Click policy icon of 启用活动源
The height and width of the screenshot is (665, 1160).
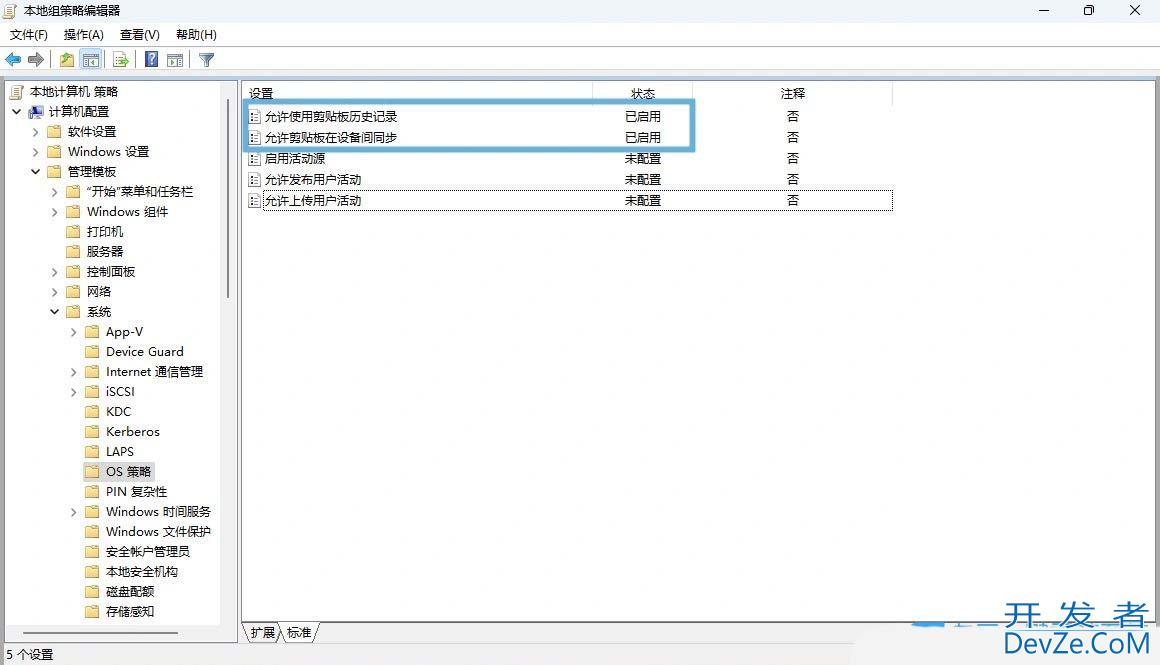pyautogui.click(x=254, y=158)
